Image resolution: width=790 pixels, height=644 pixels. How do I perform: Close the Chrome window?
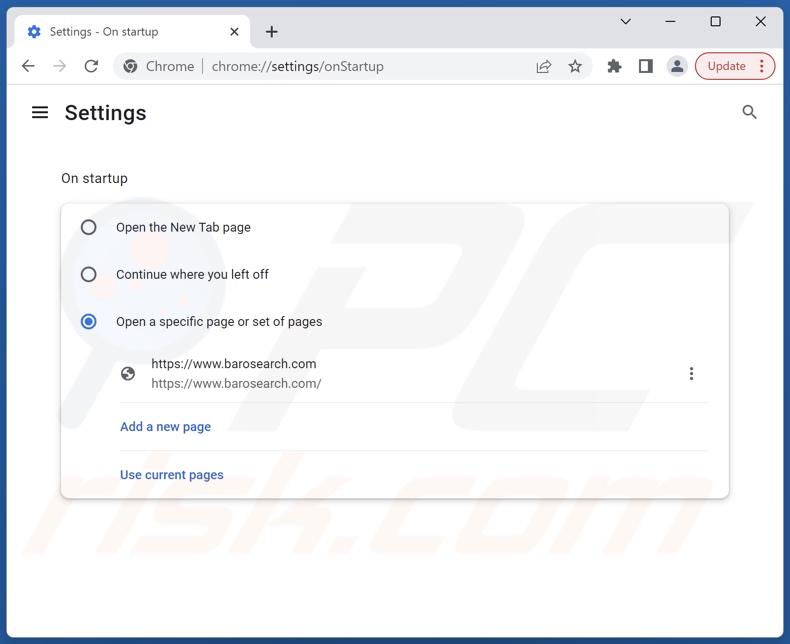point(760,21)
